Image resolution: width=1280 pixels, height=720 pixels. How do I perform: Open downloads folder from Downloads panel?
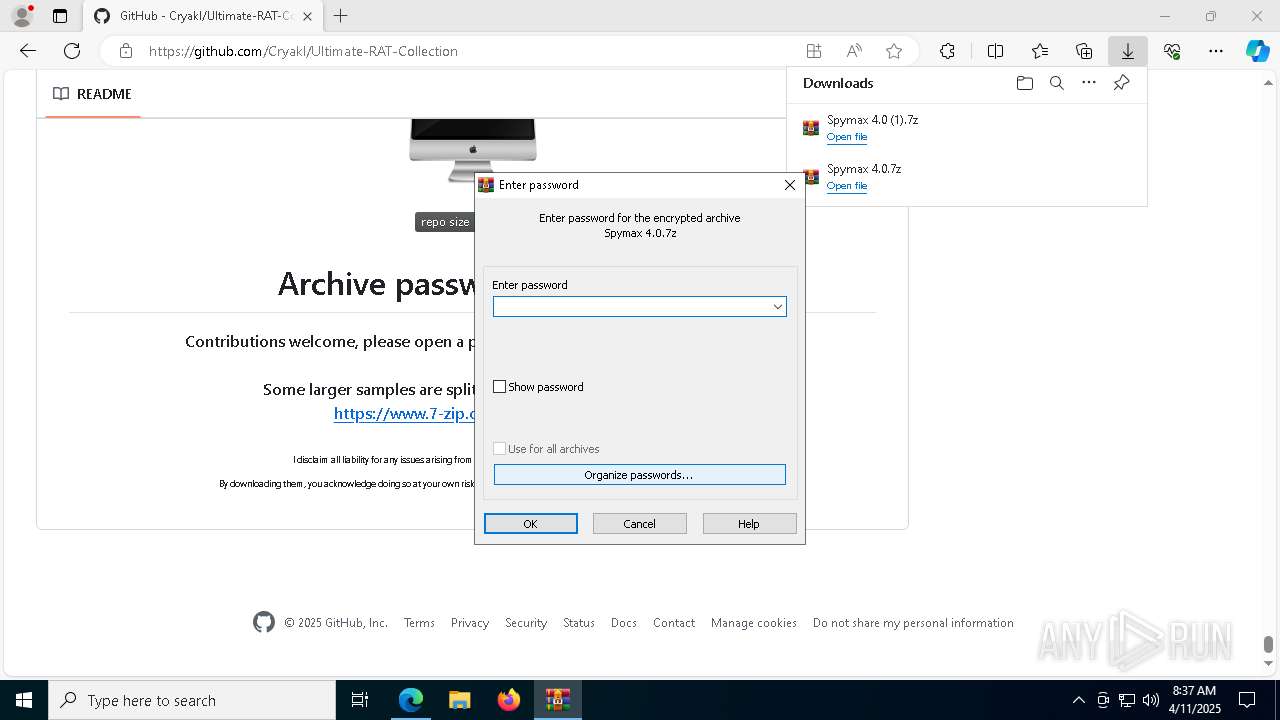tap(1024, 83)
